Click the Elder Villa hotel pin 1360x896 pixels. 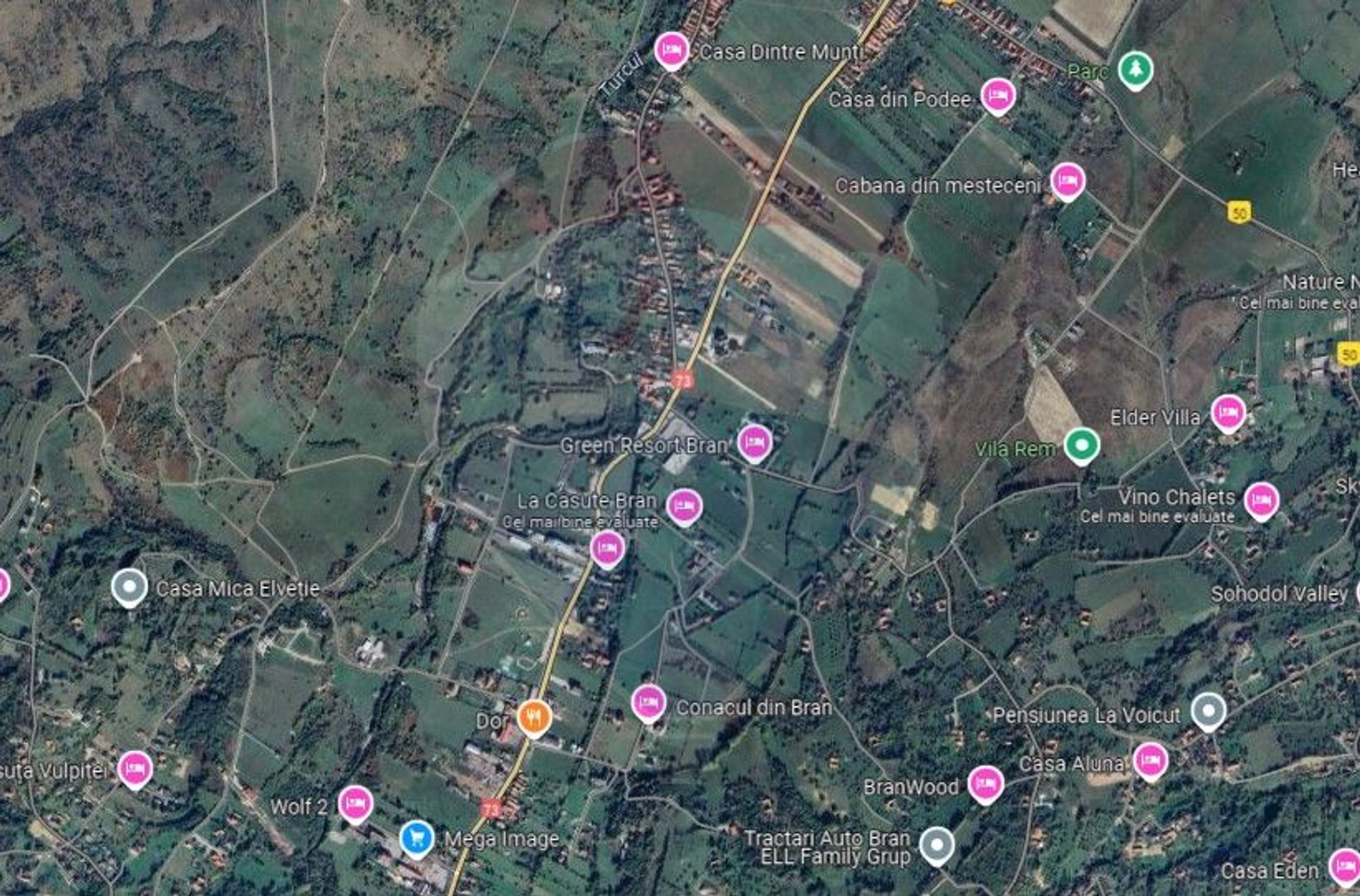(x=1228, y=414)
